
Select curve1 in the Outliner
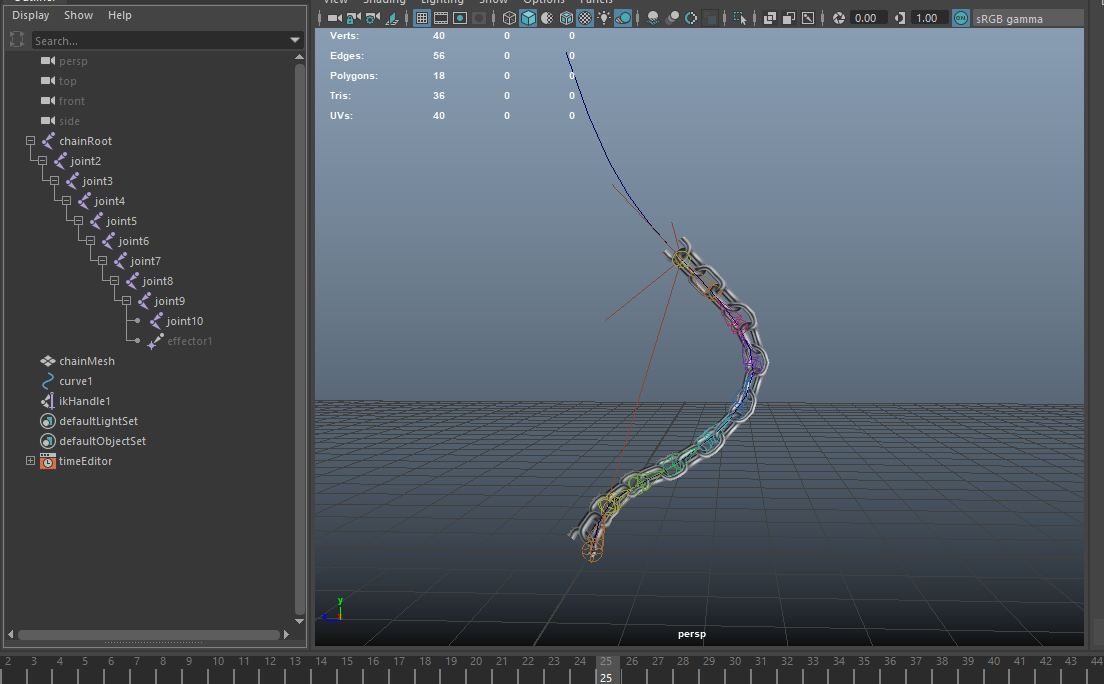[75, 381]
